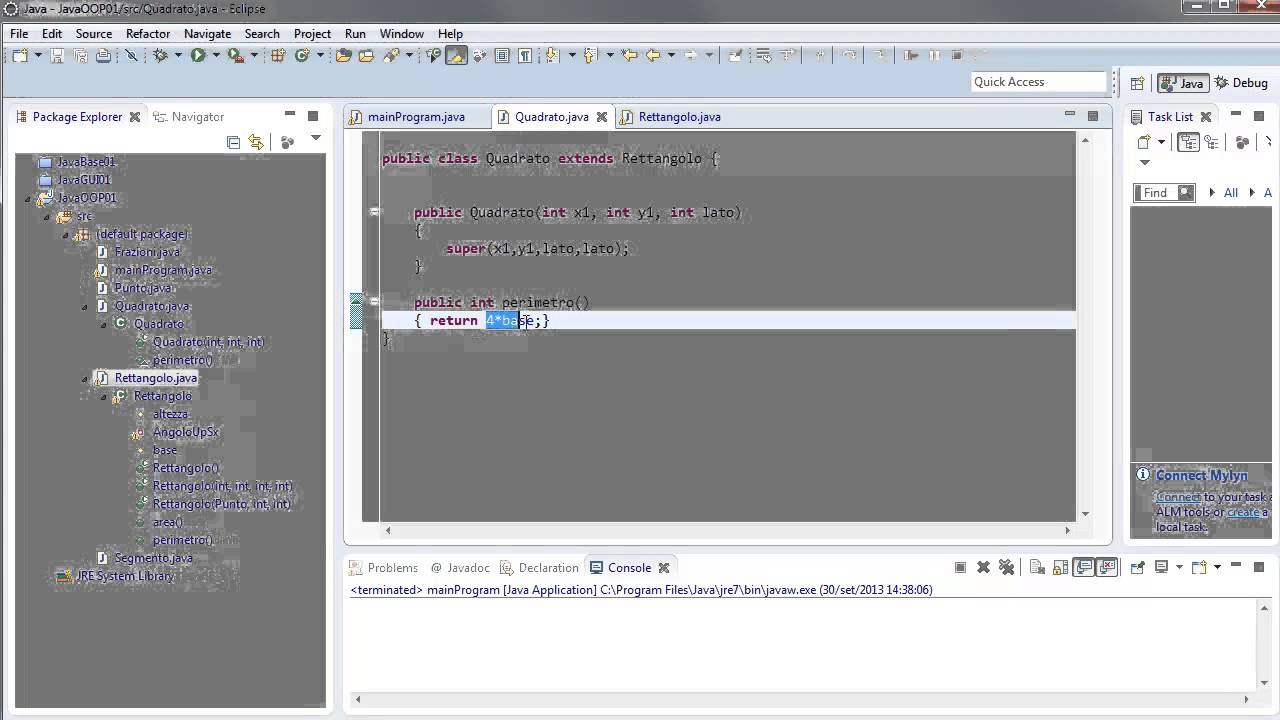Select Punto.java in the tree
The height and width of the screenshot is (720, 1280).
[144, 288]
